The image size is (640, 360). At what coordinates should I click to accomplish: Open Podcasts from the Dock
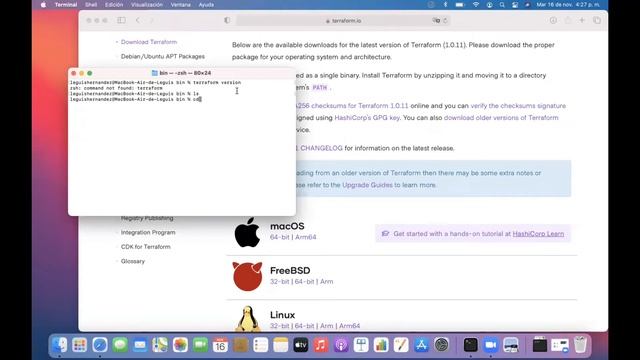(341, 345)
